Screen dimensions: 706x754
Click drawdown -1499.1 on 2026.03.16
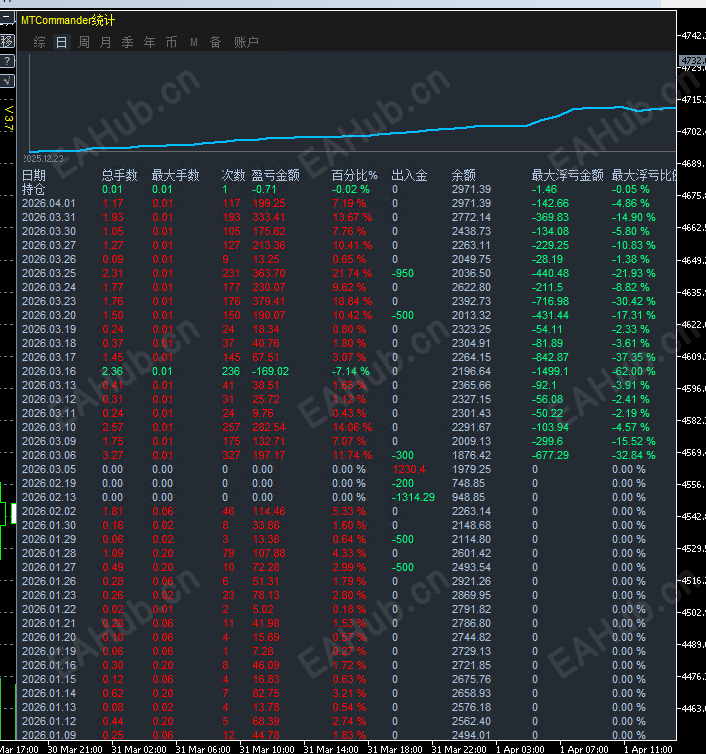(550, 371)
